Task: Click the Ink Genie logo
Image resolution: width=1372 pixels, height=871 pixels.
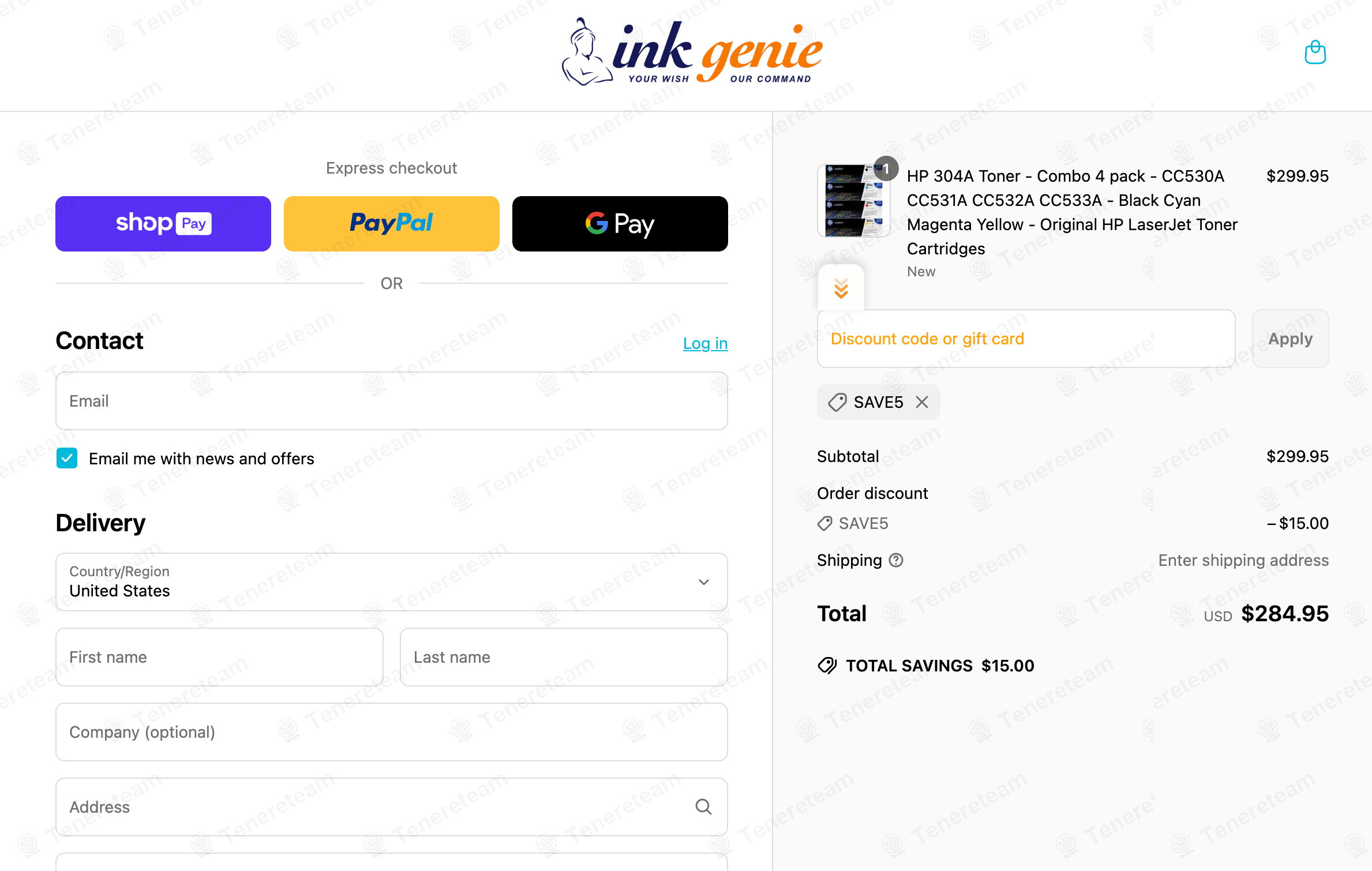Action: (x=692, y=52)
